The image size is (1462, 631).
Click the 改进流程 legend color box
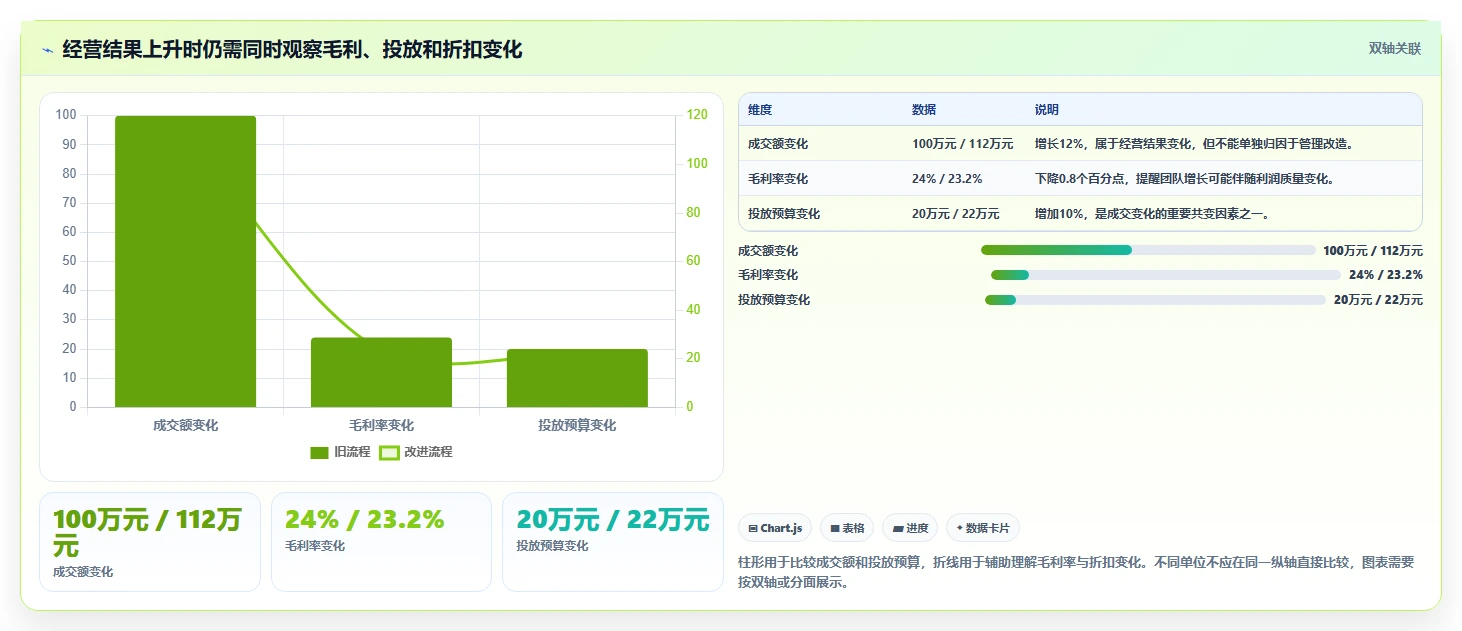(x=389, y=452)
